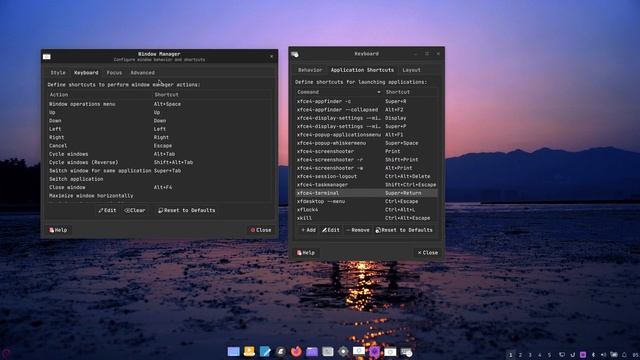Select 'Maximize window horizontally' row

[x=160, y=196]
